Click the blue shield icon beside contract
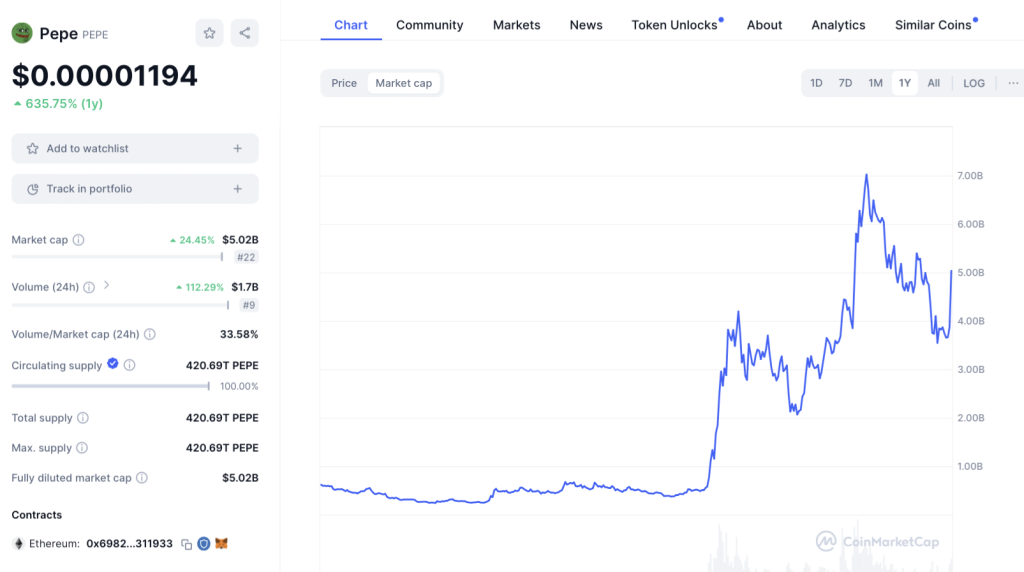Screen dimensions: 1024x572 pyautogui.click(x=204, y=543)
